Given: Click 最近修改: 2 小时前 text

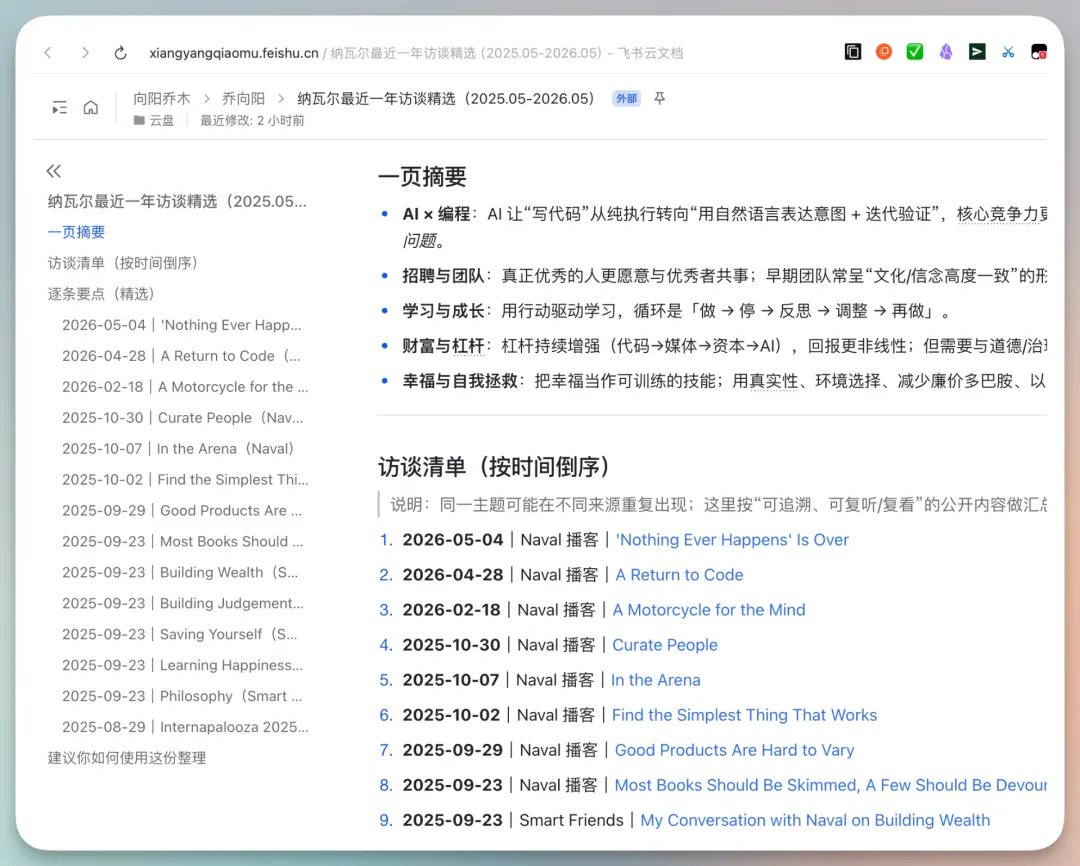Looking at the screenshot, I should (252, 121).
